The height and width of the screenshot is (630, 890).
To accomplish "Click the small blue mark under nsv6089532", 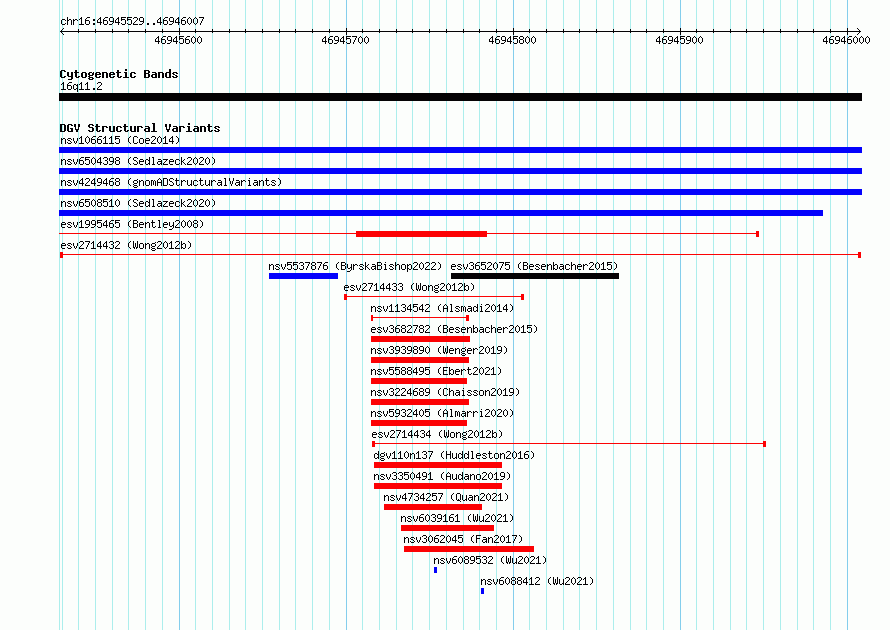I will pyautogui.click(x=435, y=570).
